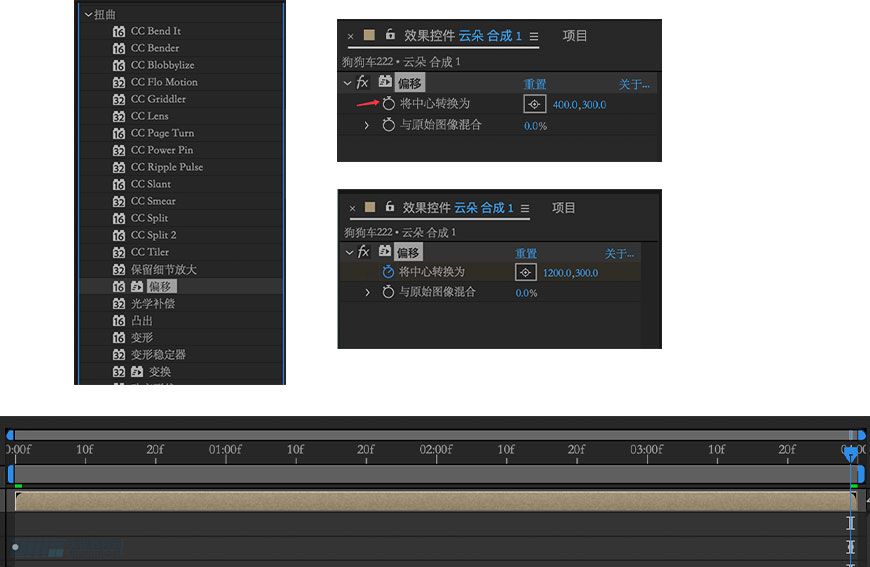This screenshot has height=567, width=870.
Task: Click the 400.0,300.0 center value
Action: [x=579, y=105]
